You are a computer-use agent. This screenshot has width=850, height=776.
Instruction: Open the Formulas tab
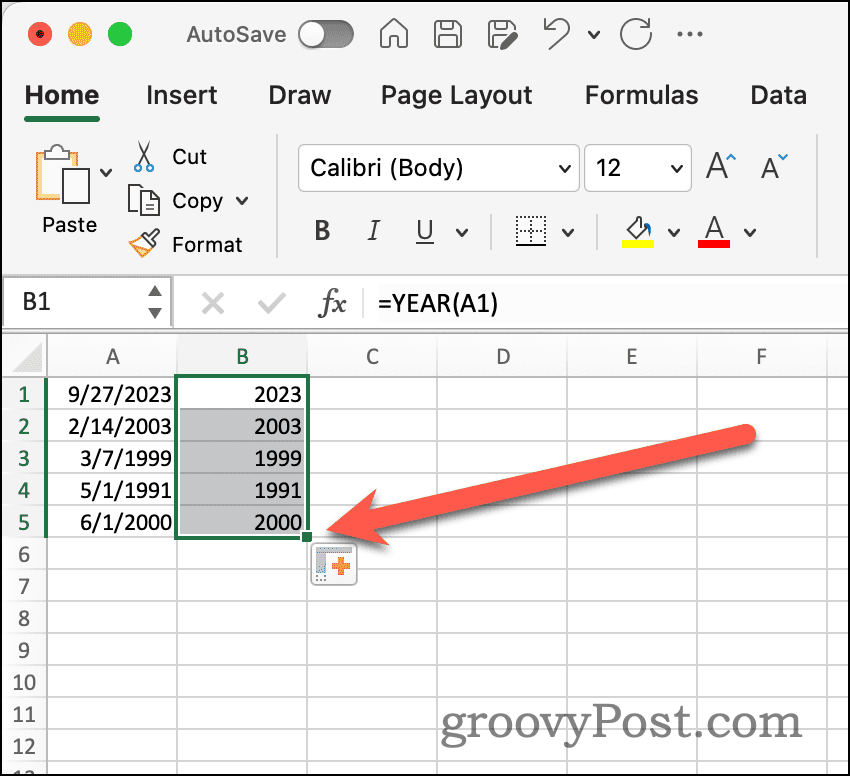[x=641, y=95]
